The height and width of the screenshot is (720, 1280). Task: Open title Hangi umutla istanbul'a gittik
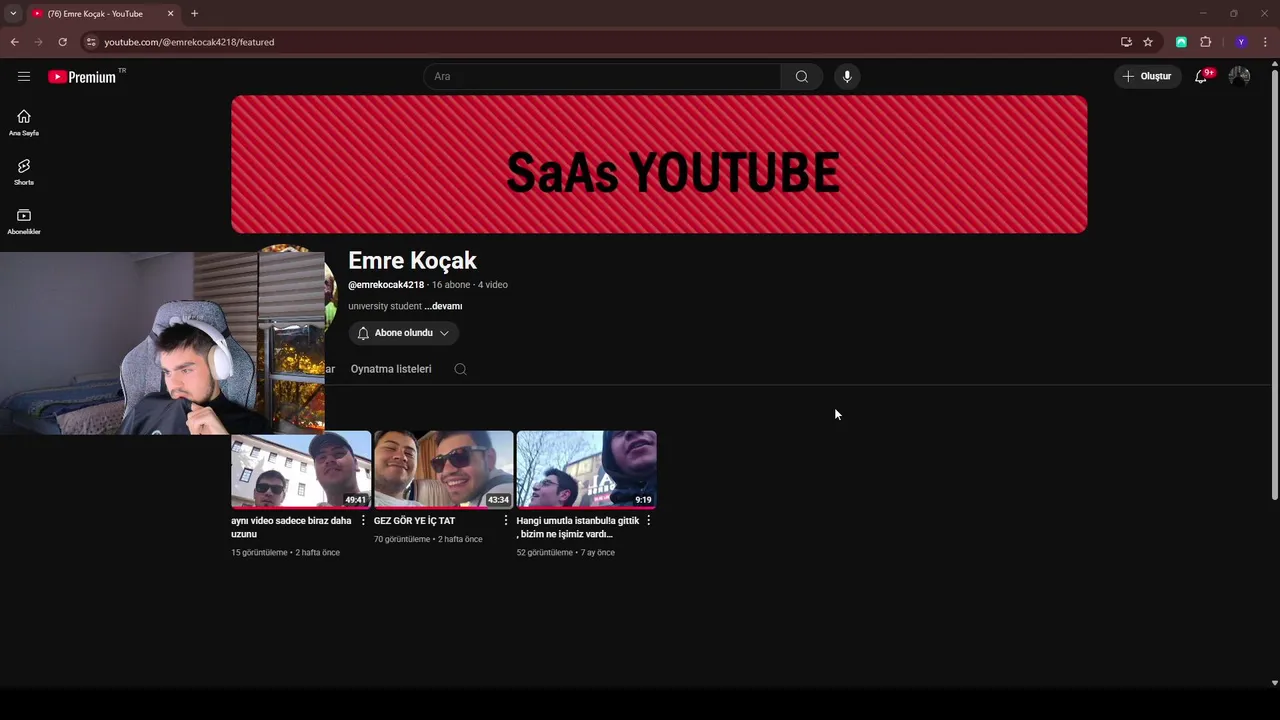pos(578,527)
